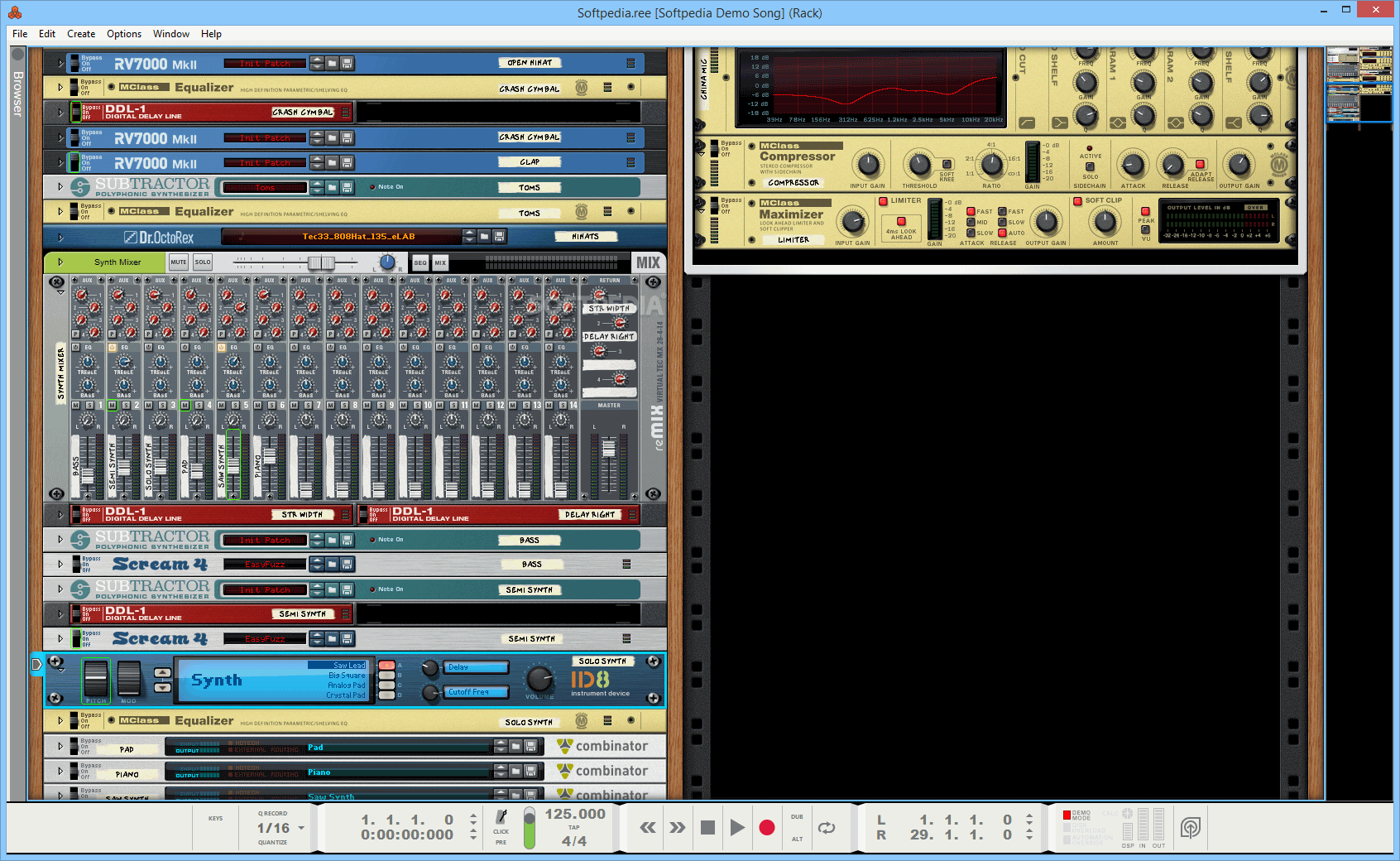Open the browse folder on the Clap RV7000

332,163
